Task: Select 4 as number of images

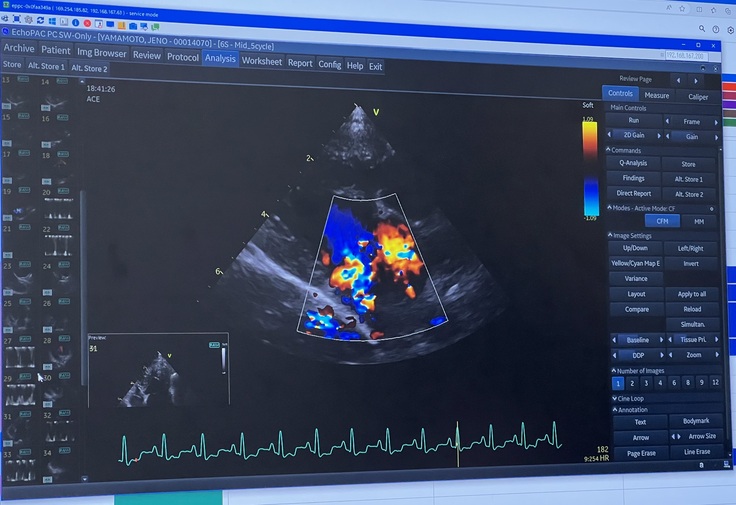Action: coord(661,383)
